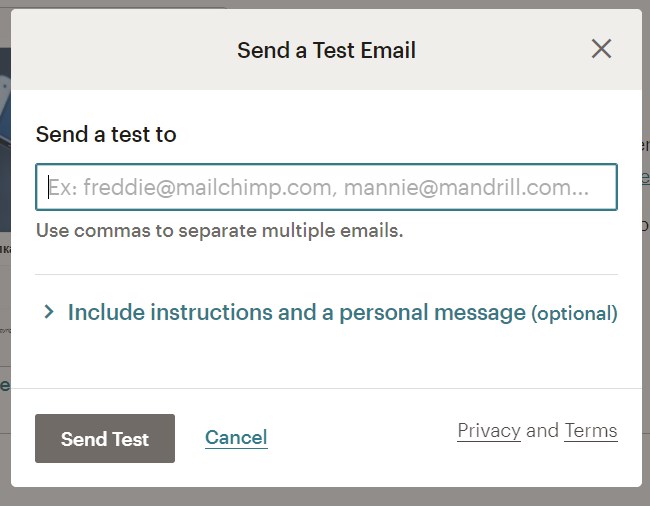The height and width of the screenshot is (506, 650).
Task: Open the Terms link
Action: tap(591, 431)
